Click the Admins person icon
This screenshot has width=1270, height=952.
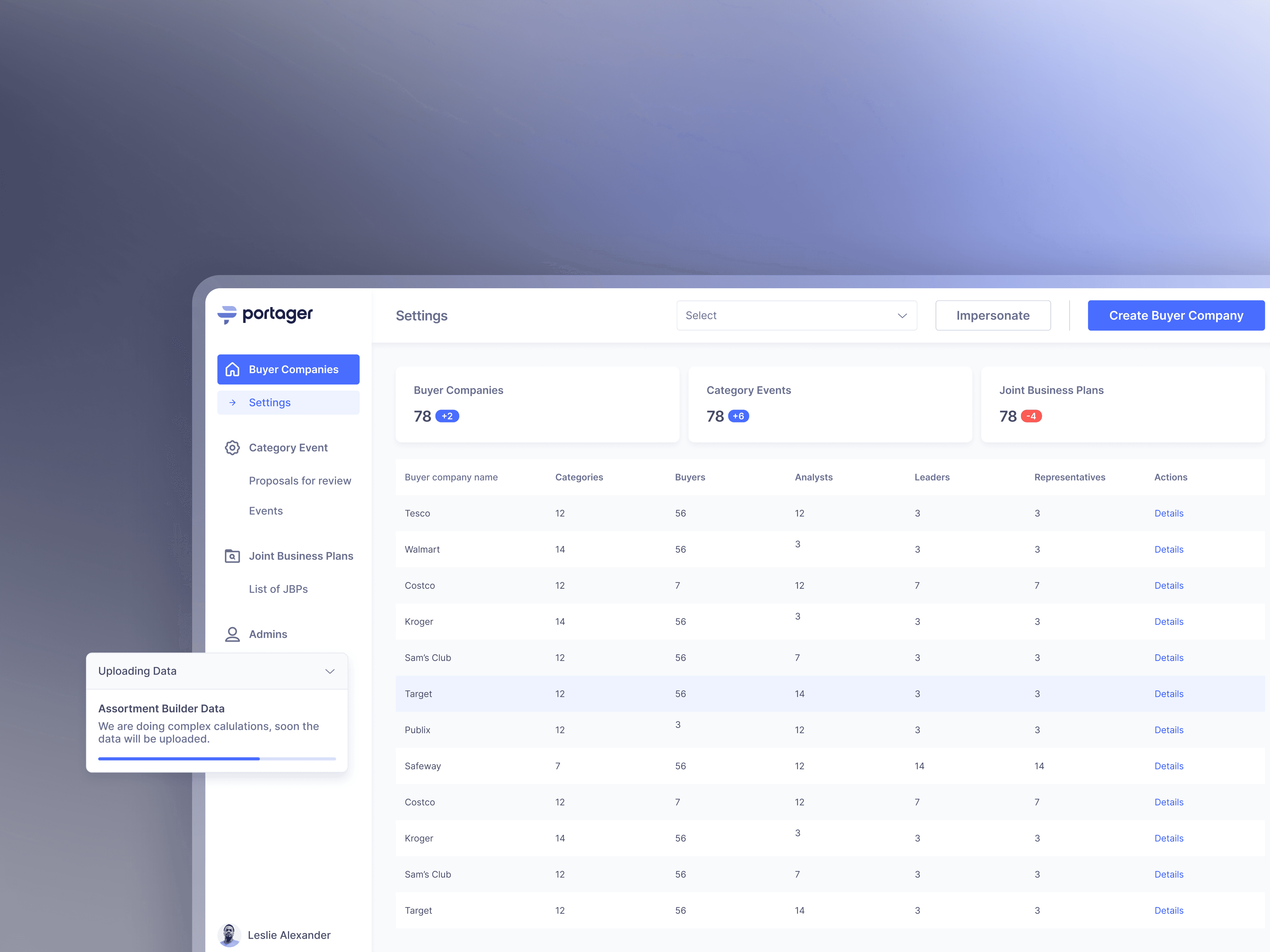tap(233, 634)
